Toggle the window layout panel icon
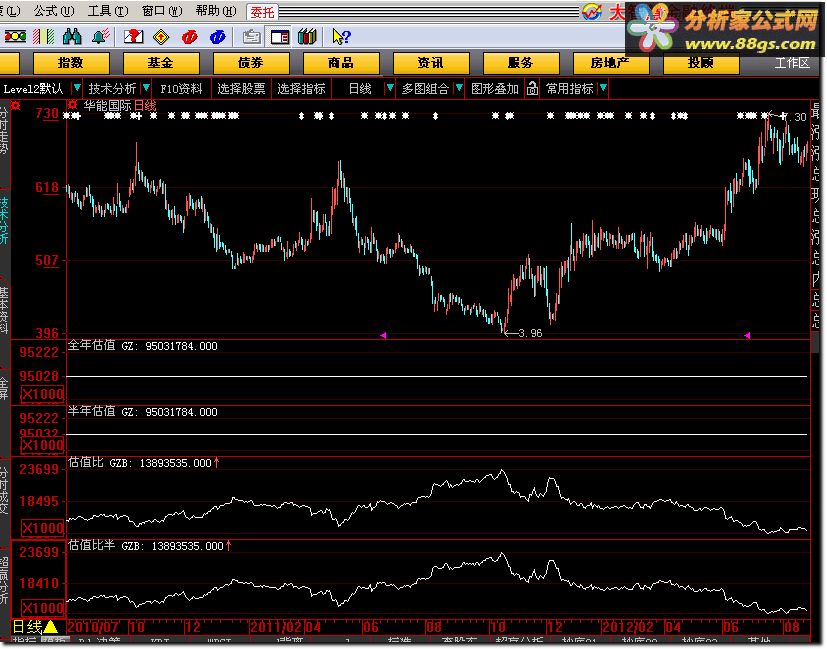Screen dimensions: 827x649 280,37
